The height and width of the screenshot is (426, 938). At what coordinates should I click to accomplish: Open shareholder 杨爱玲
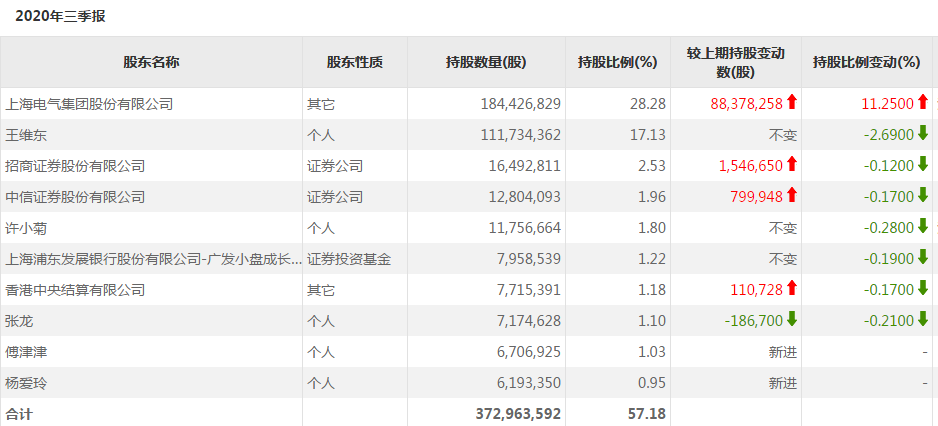[26, 384]
